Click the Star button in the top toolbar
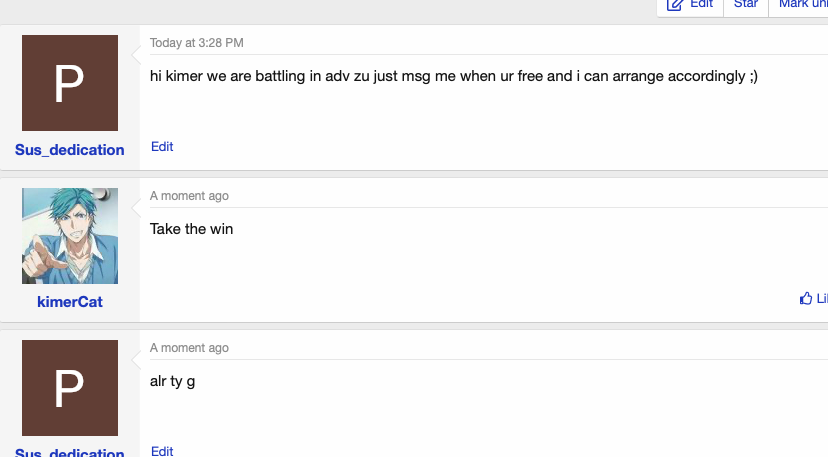 [746, 4]
